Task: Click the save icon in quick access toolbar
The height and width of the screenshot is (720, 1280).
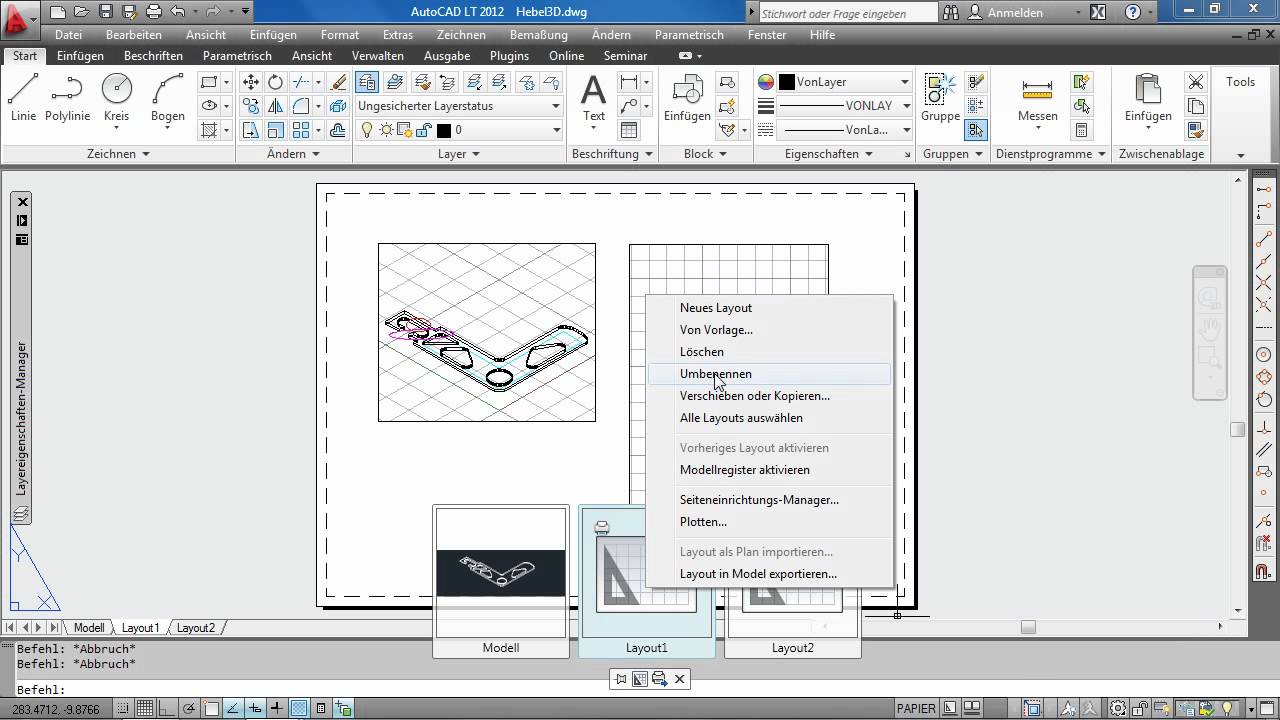Action: pyautogui.click(x=105, y=13)
